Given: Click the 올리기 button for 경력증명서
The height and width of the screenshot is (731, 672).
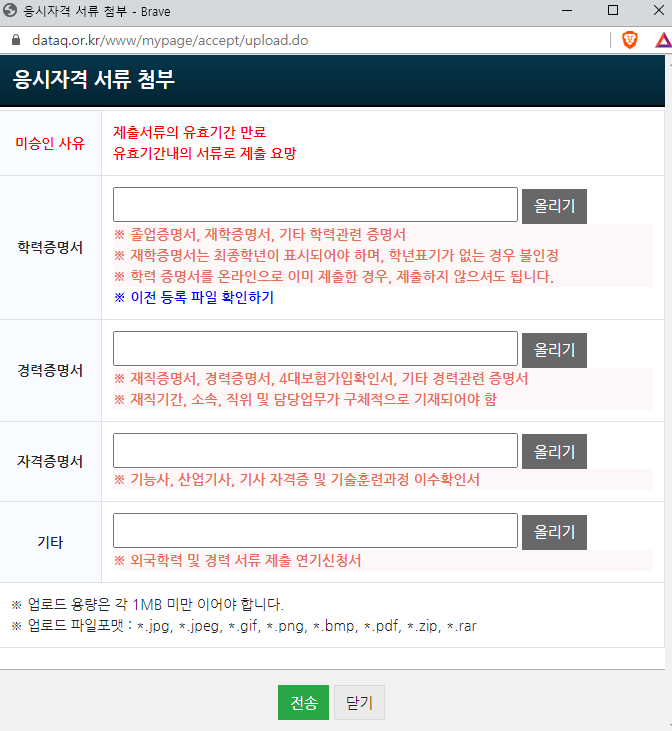Looking at the screenshot, I should click(x=554, y=350).
